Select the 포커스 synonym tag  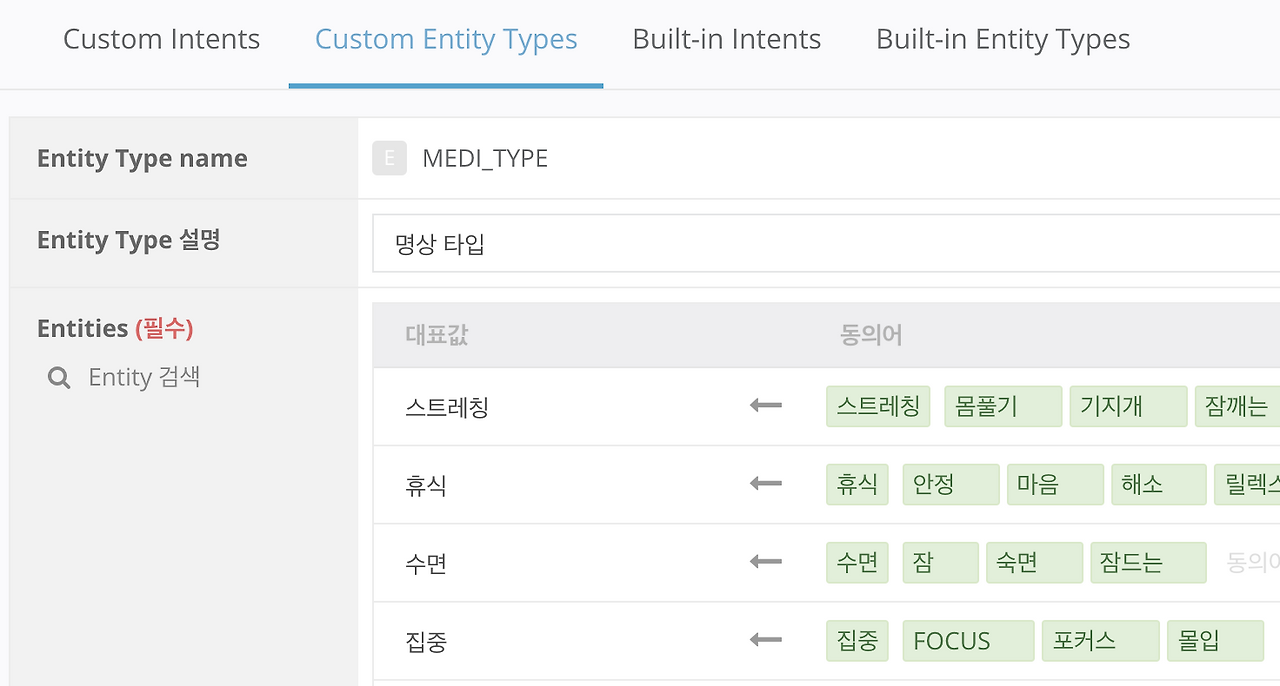tap(1100, 641)
